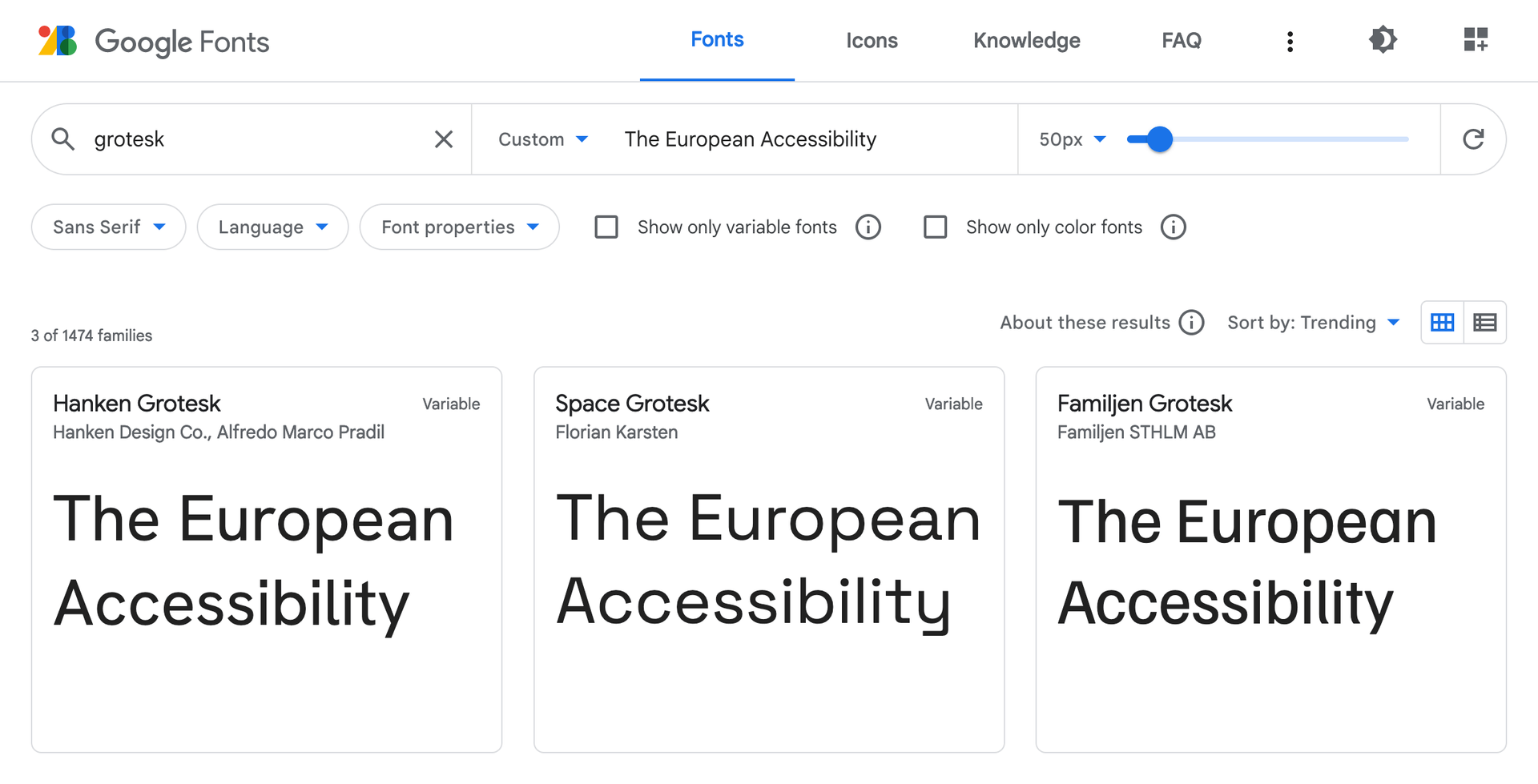Enable Show only variable fonts
This screenshot has height=784, width=1538.
[x=606, y=227]
